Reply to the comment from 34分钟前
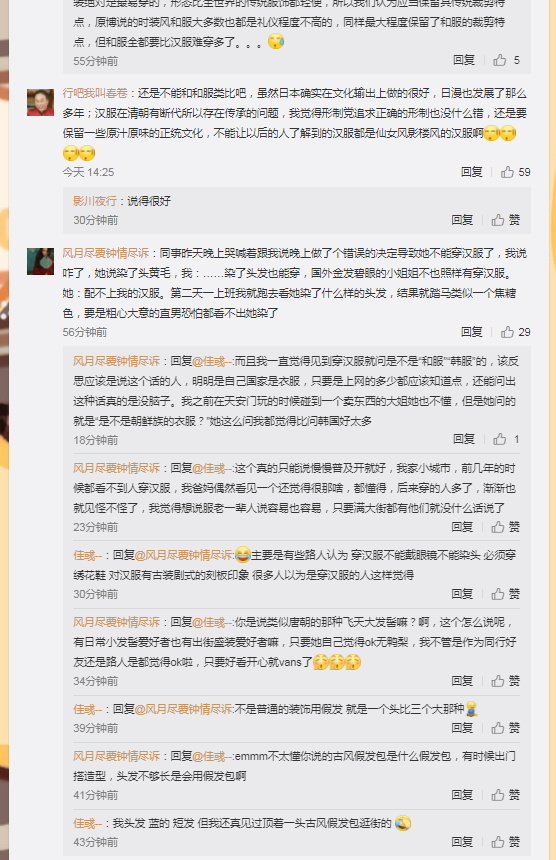Image resolution: width=556 pixels, height=860 pixels. pyautogui.click(x=462, y=681)
